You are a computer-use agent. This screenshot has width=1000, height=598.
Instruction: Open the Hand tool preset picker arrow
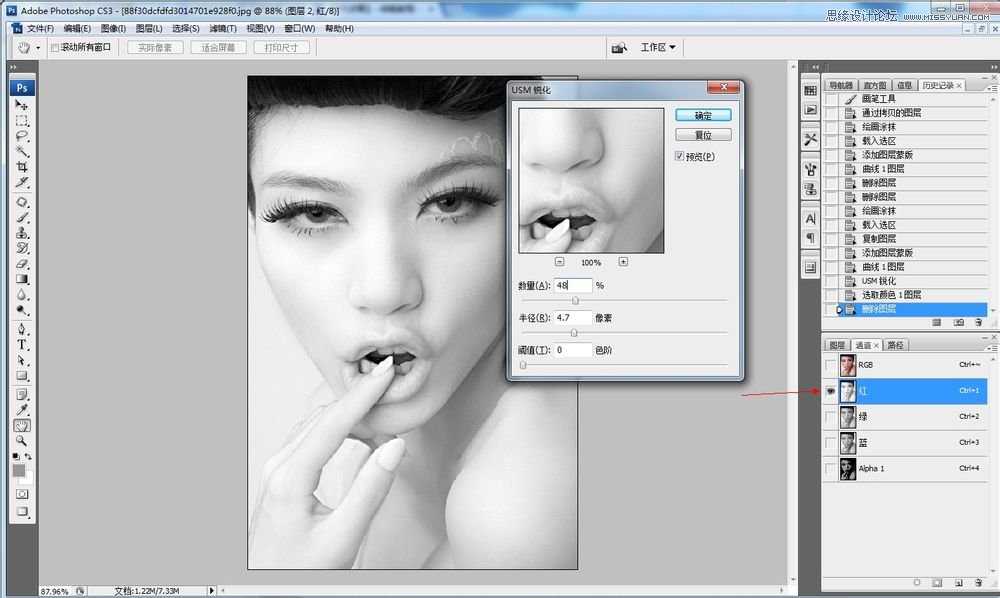tap(38, 48)
